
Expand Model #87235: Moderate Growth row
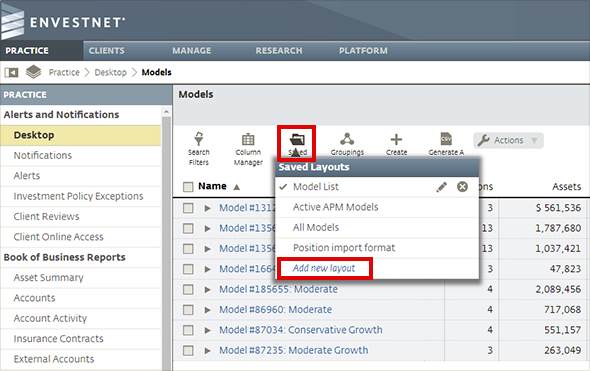pos(207,350)
